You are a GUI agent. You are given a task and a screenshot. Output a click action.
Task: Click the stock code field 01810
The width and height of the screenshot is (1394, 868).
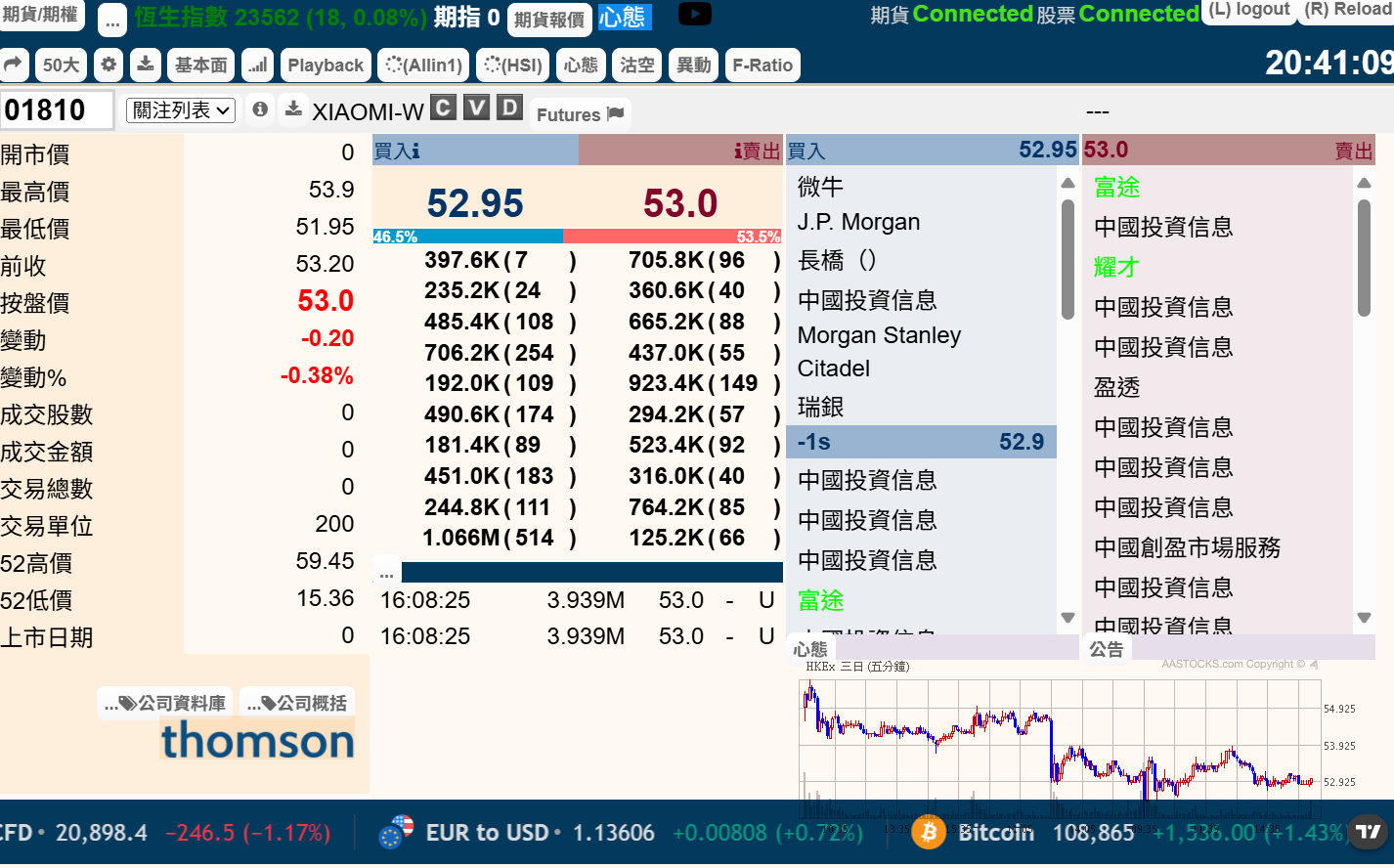57,110
